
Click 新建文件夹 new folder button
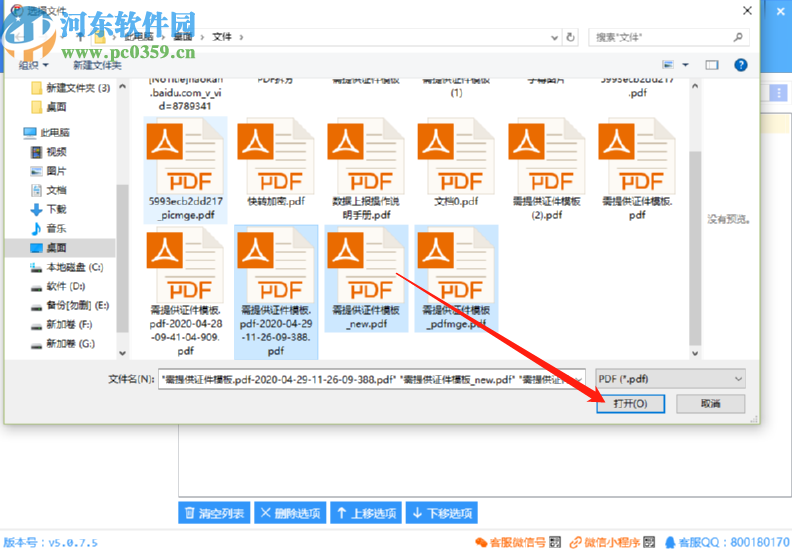(x=97, y=65)
